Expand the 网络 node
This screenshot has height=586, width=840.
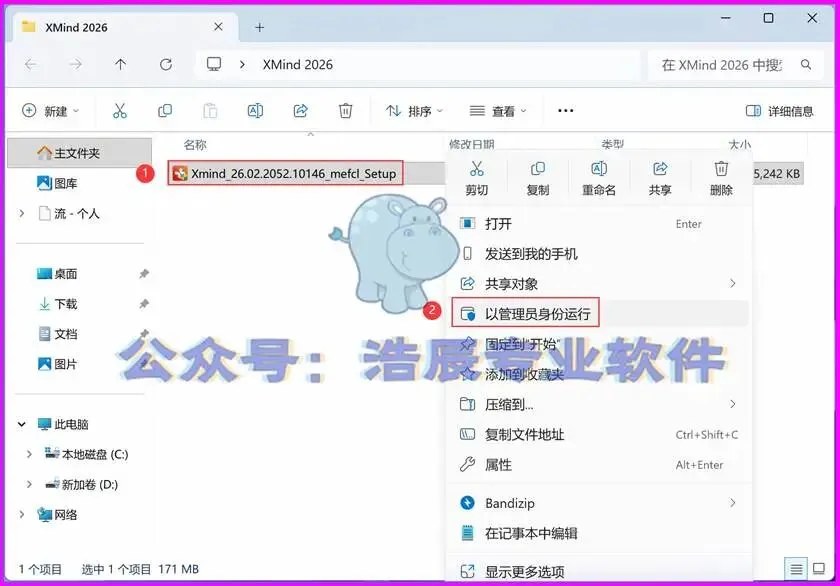point(21,515)
